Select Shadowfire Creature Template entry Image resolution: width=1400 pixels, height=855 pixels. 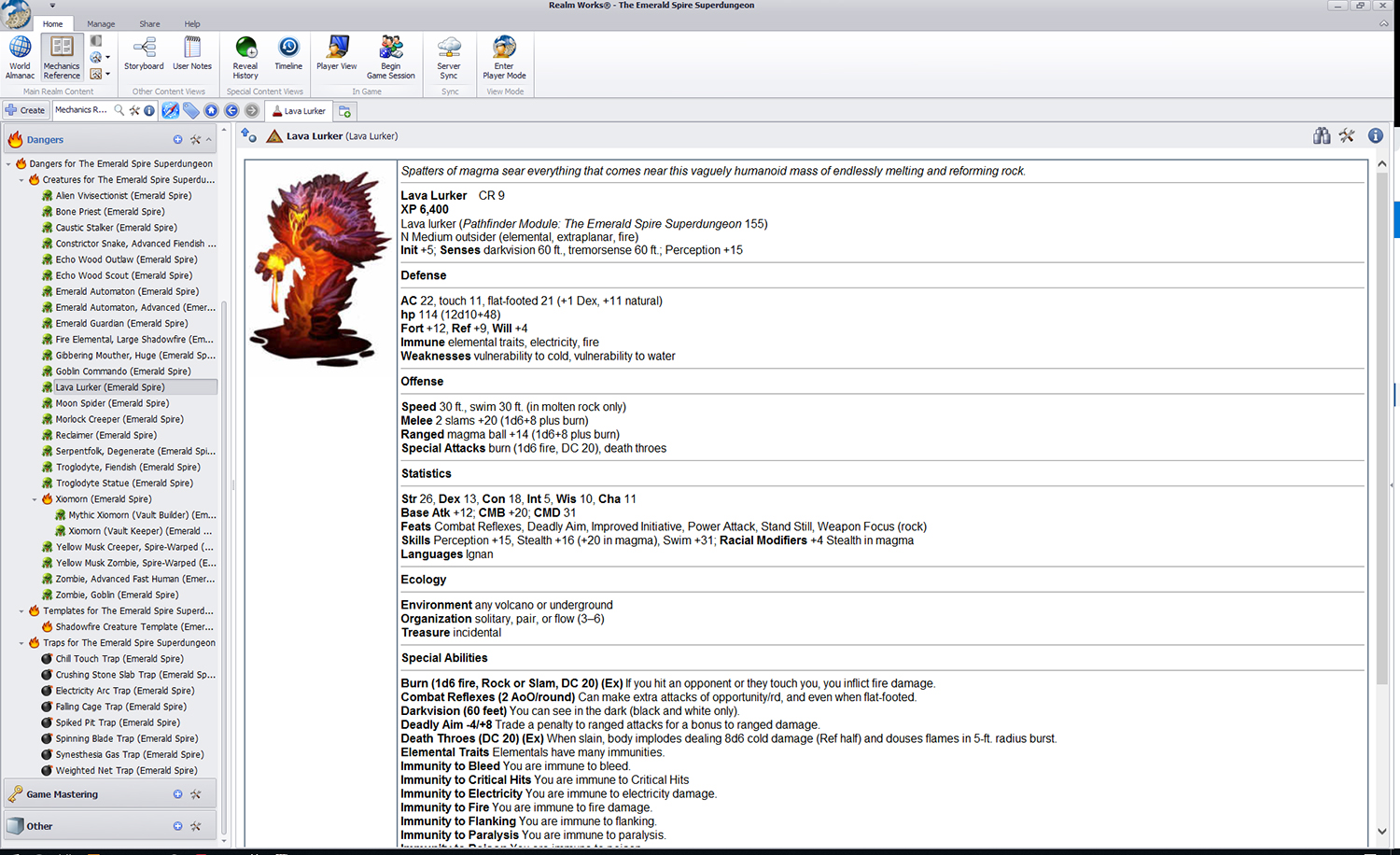[x=134, y=627]
